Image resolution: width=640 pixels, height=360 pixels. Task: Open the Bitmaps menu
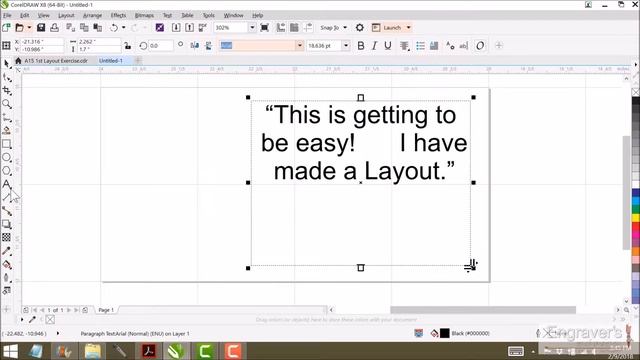click(144, 15)
